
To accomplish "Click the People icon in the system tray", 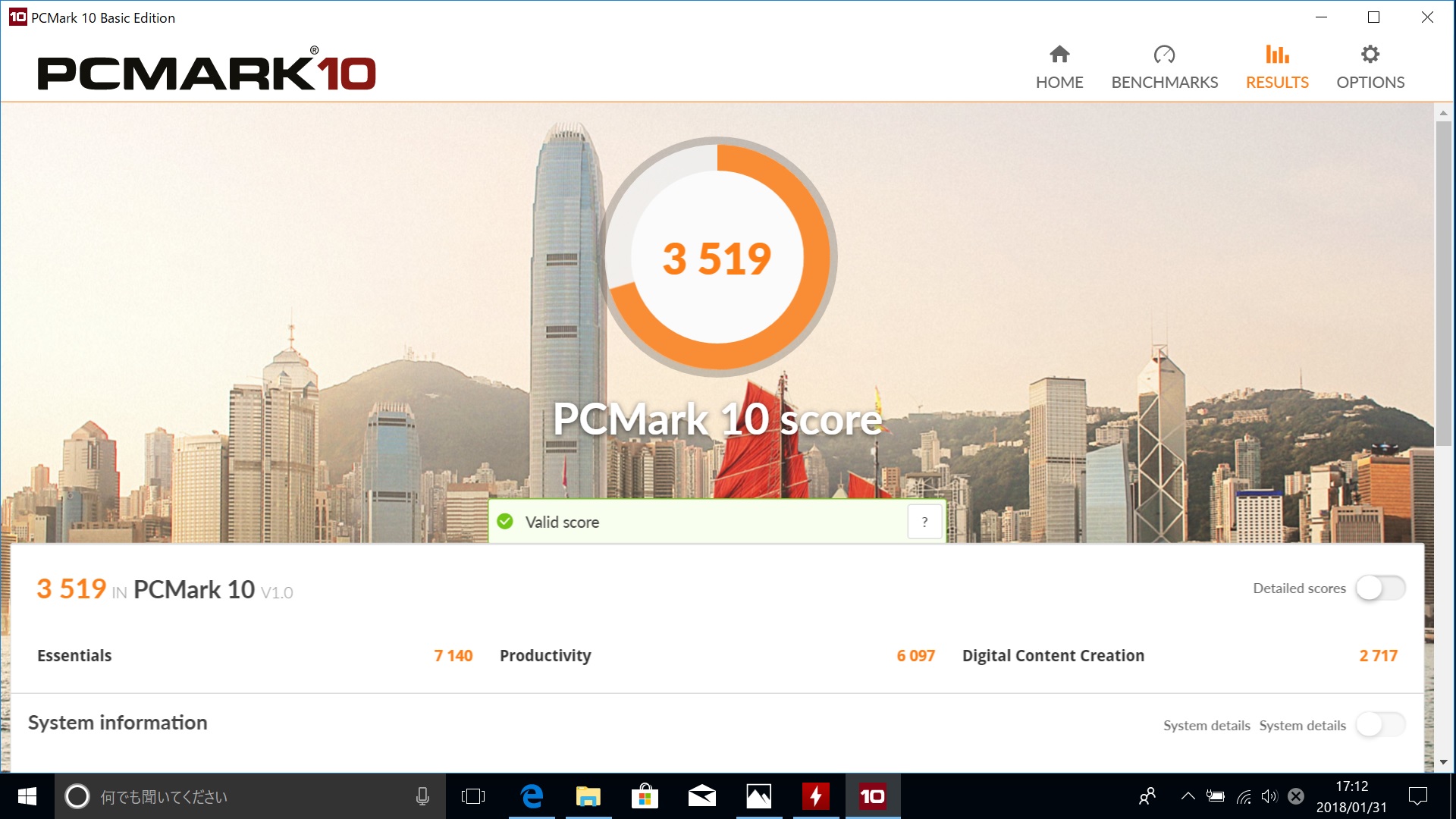I will 1147,796.
